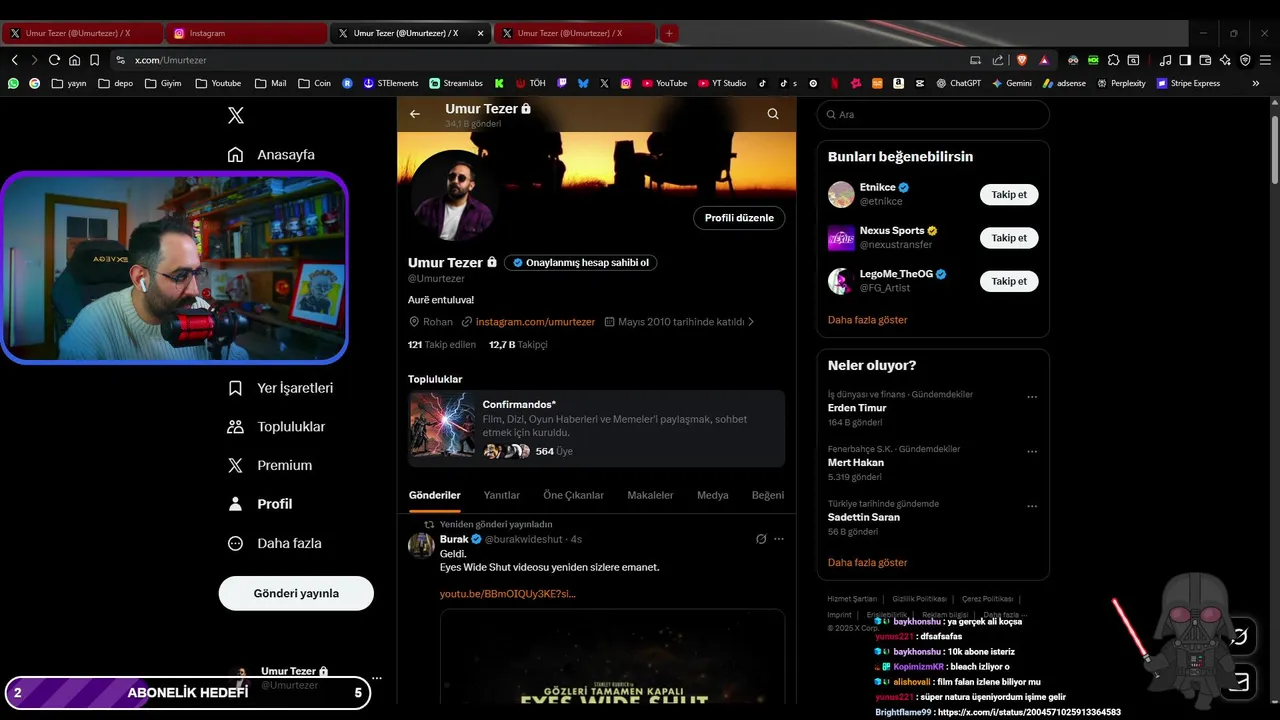
Task: Select the Medya profile tab
Action: tap(713, 495)
